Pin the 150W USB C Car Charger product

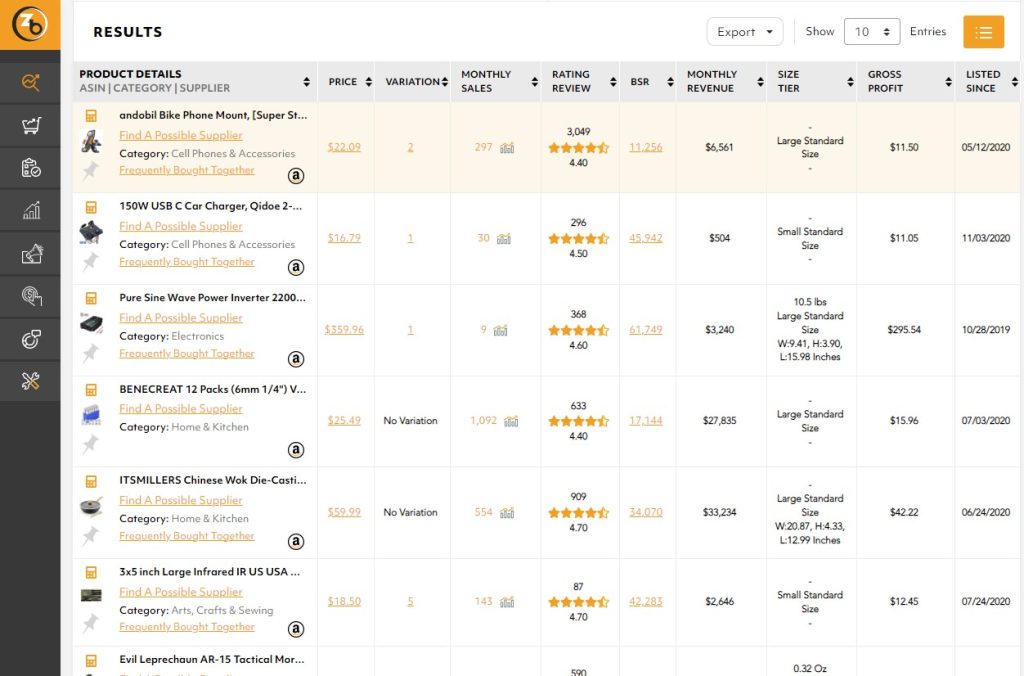point(91,262)
